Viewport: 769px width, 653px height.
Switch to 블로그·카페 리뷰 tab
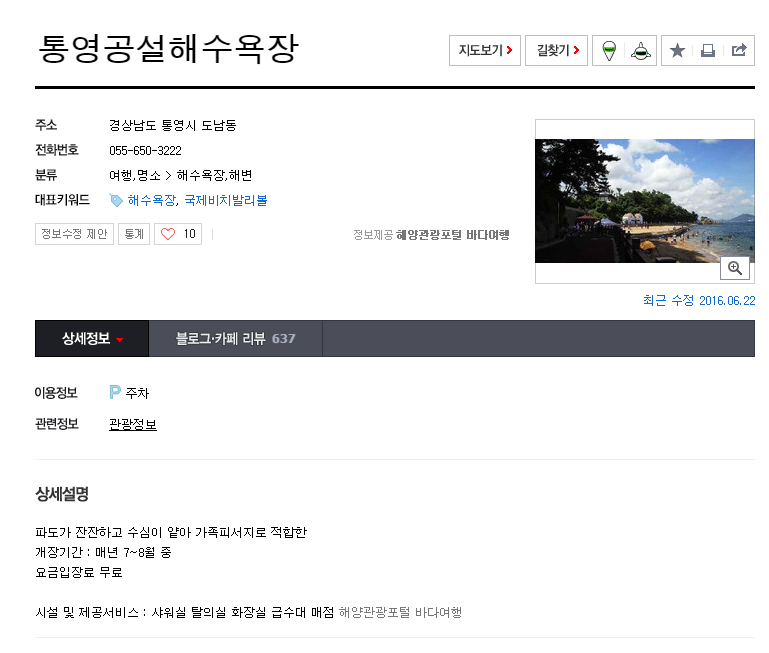[235, 339]
